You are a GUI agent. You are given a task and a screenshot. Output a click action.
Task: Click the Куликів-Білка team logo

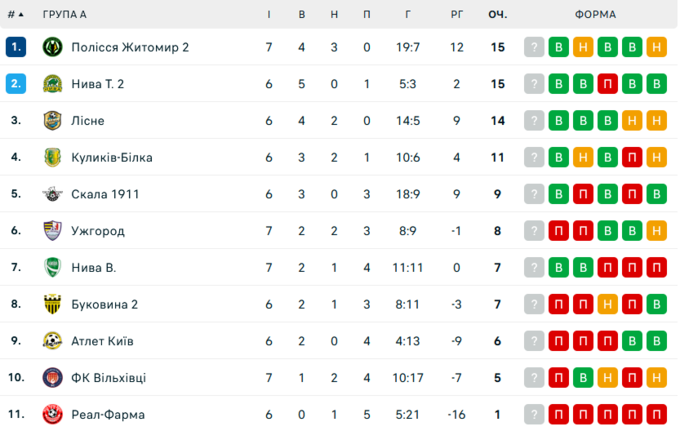pos(52,157)
